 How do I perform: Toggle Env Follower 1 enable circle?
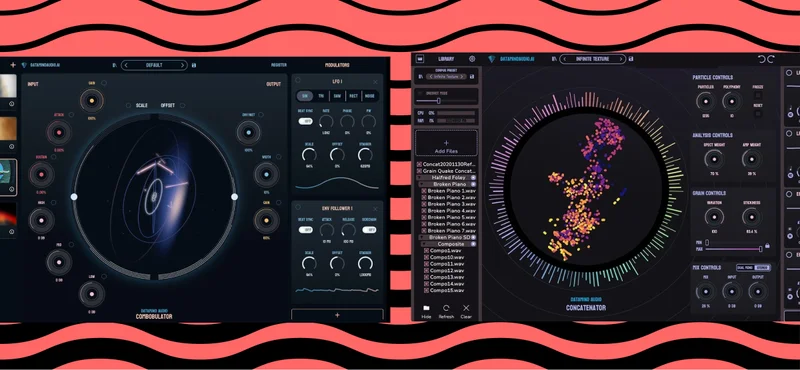tap(298, 207)
